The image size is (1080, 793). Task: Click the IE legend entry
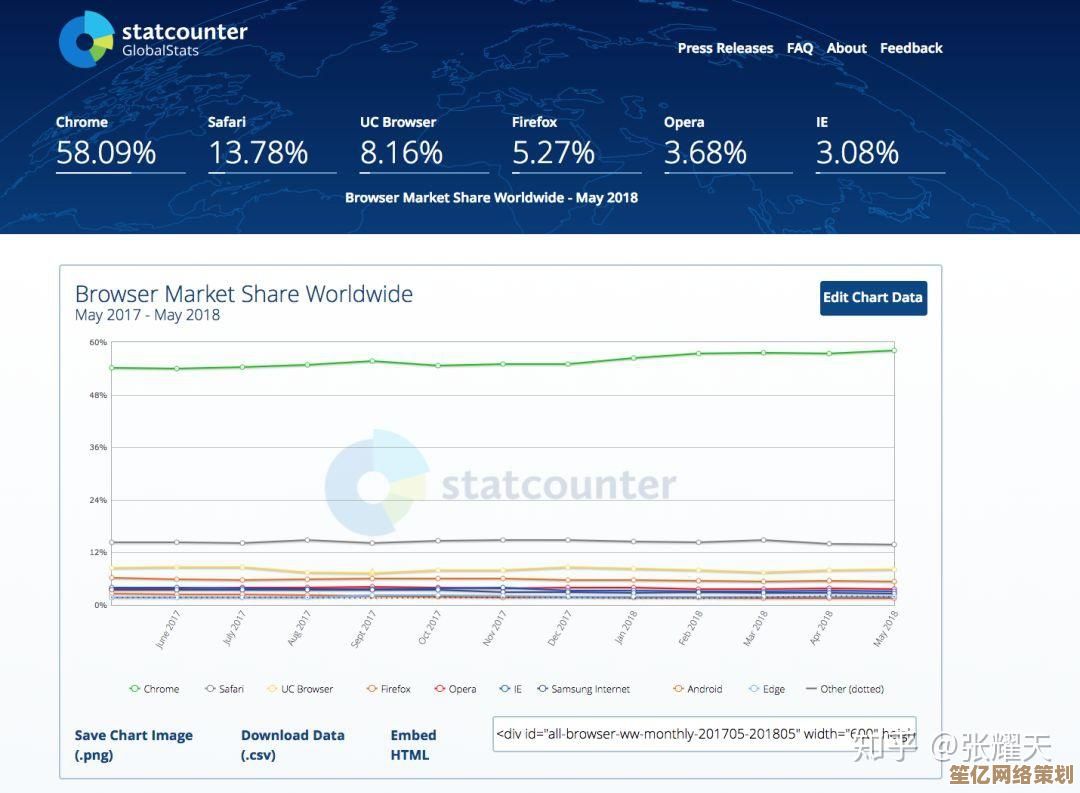[x=511, y=689]
